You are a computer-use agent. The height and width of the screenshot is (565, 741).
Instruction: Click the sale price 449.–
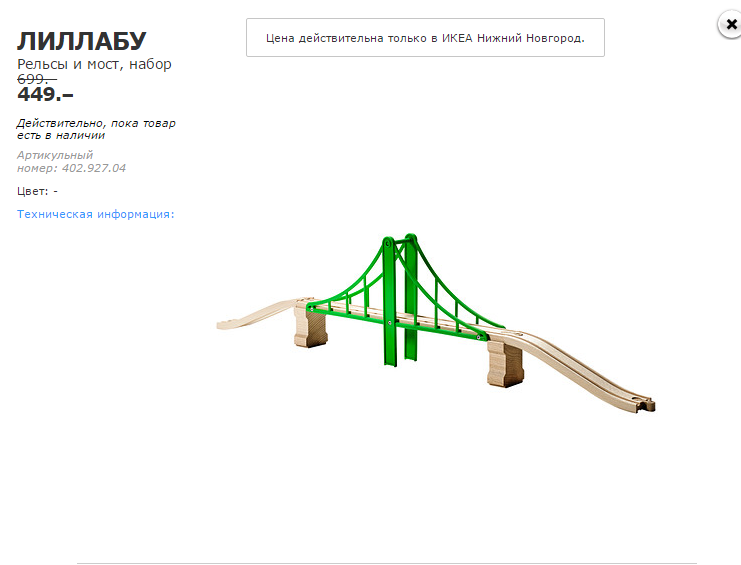point(45,94)
